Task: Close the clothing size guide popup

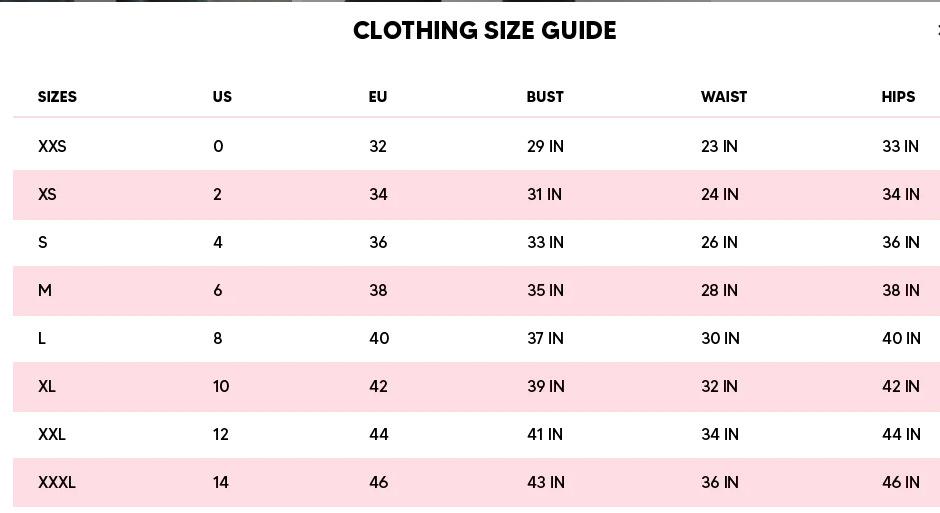Action: [x=937, y=30]
